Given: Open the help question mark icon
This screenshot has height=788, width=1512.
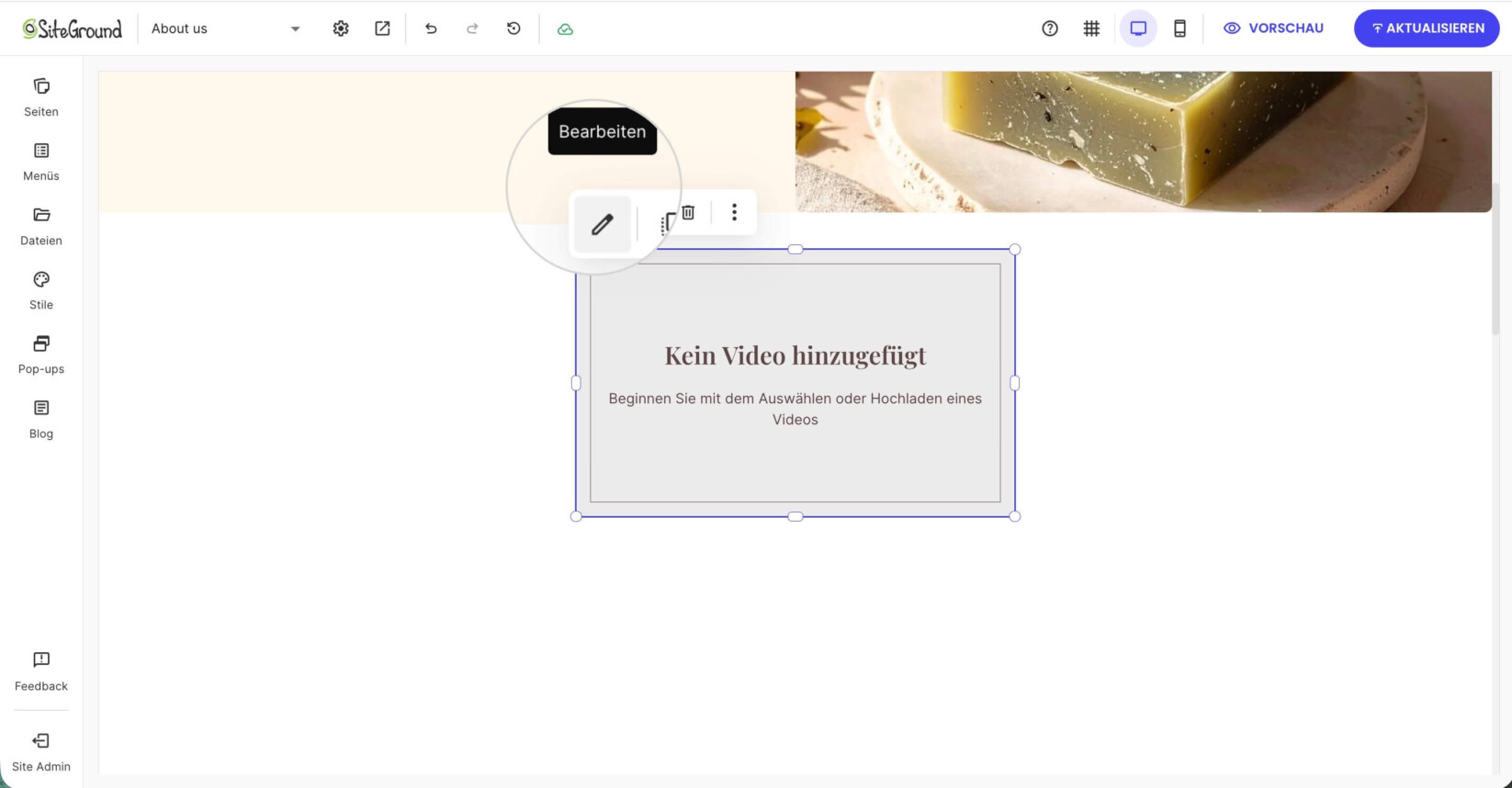Looking at the screenshot, I should (1050, 28).
